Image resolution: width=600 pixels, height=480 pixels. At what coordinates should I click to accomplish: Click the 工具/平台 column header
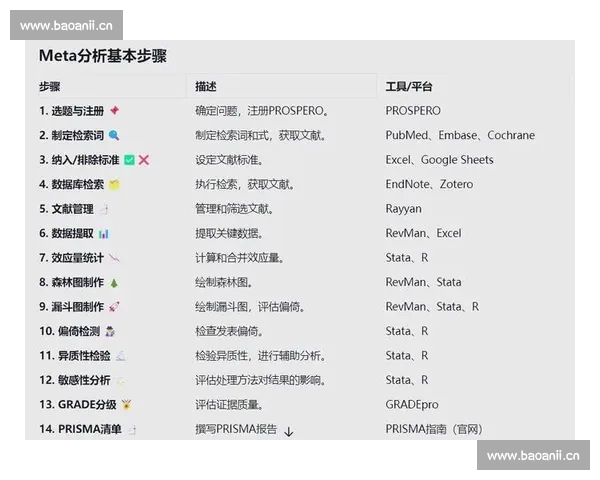click(x=409, y=87)
